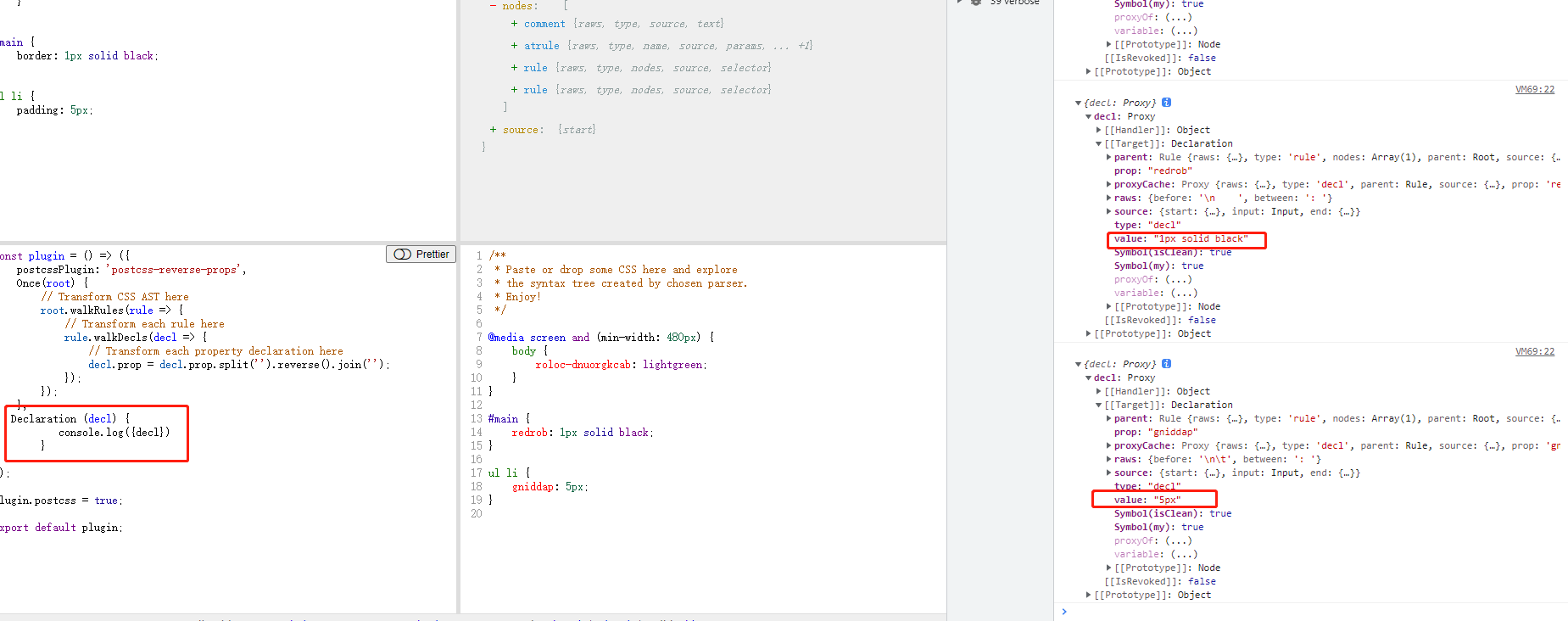Click the 'postcss-reverse-props' string in the plugin code
The width and height of the screenshot is (1568, 621).
(x=173, y=269)
